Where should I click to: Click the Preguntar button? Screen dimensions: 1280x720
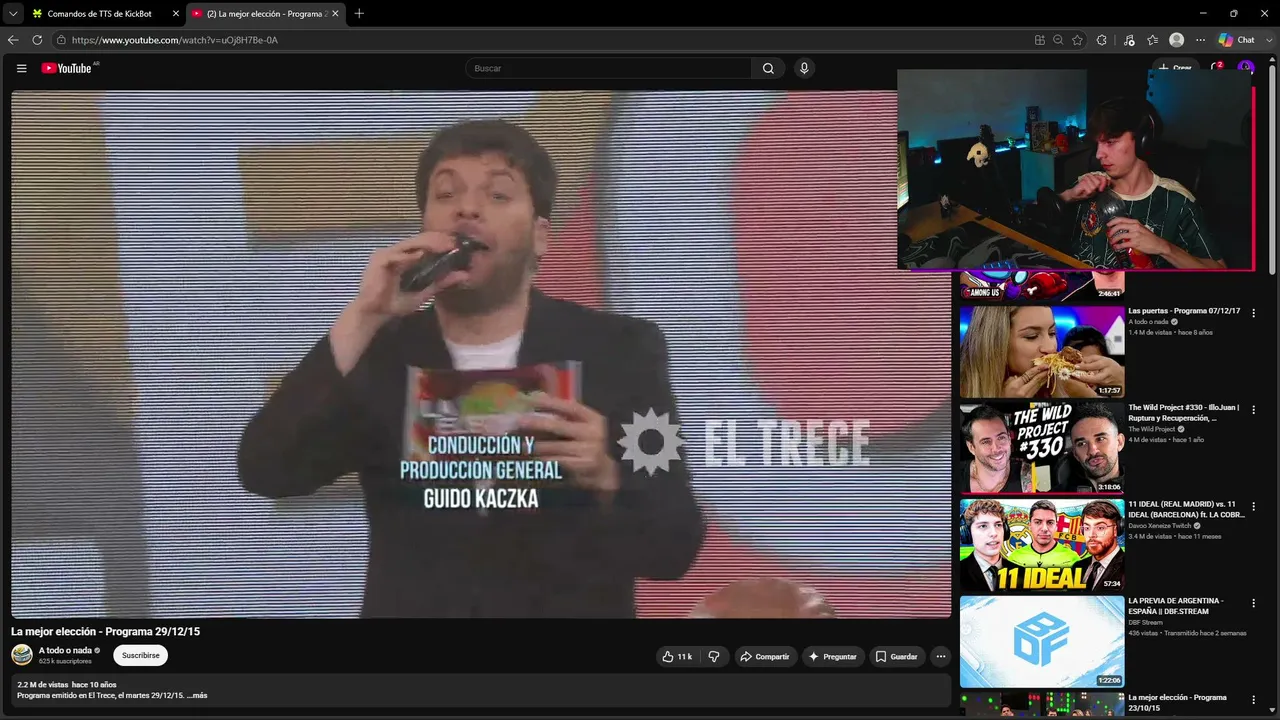[x=833, y=656]
